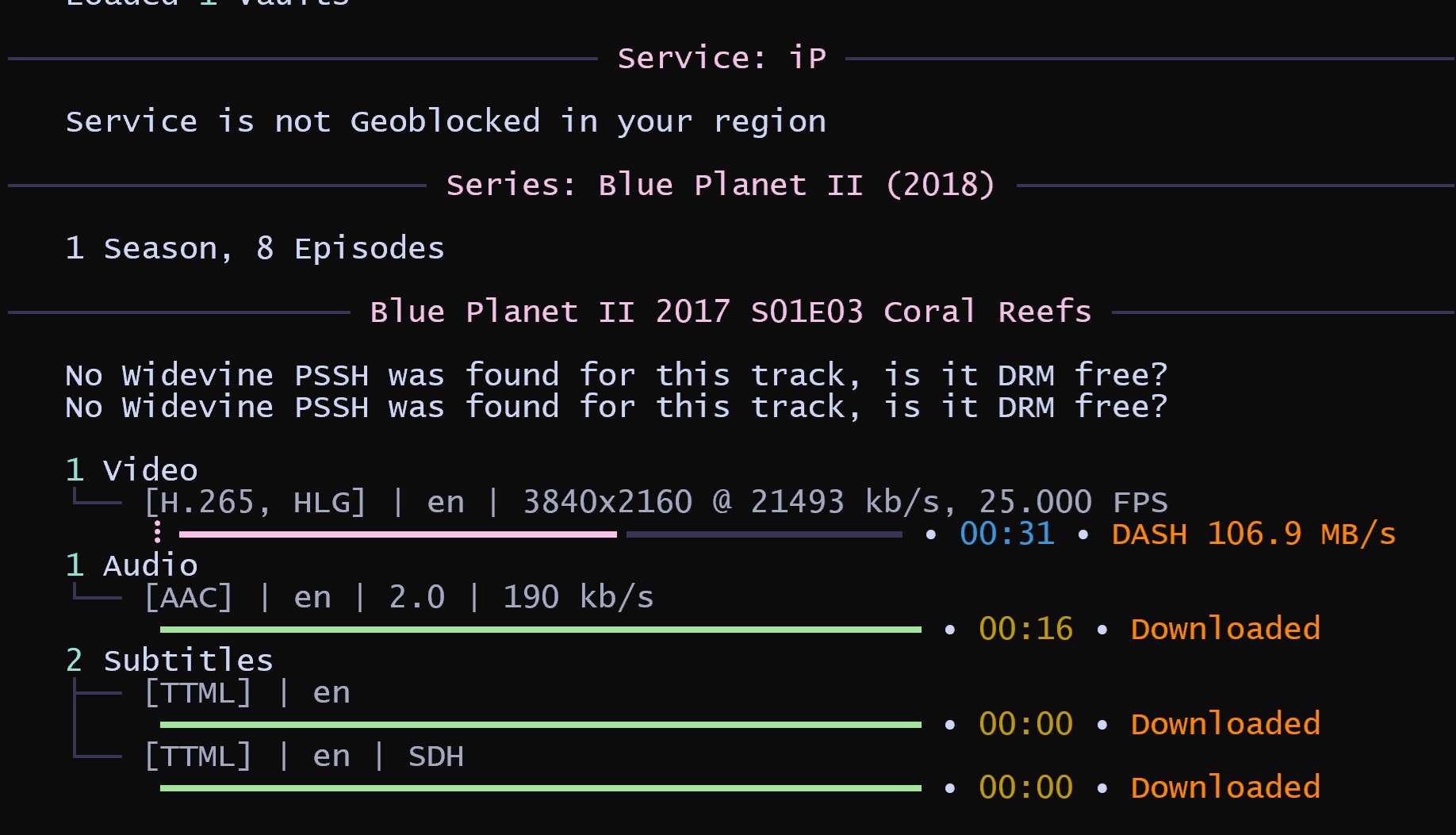Click the pink video download progress bar
The width and height of the screenshot is (1456, 835).
pos(397,534)
